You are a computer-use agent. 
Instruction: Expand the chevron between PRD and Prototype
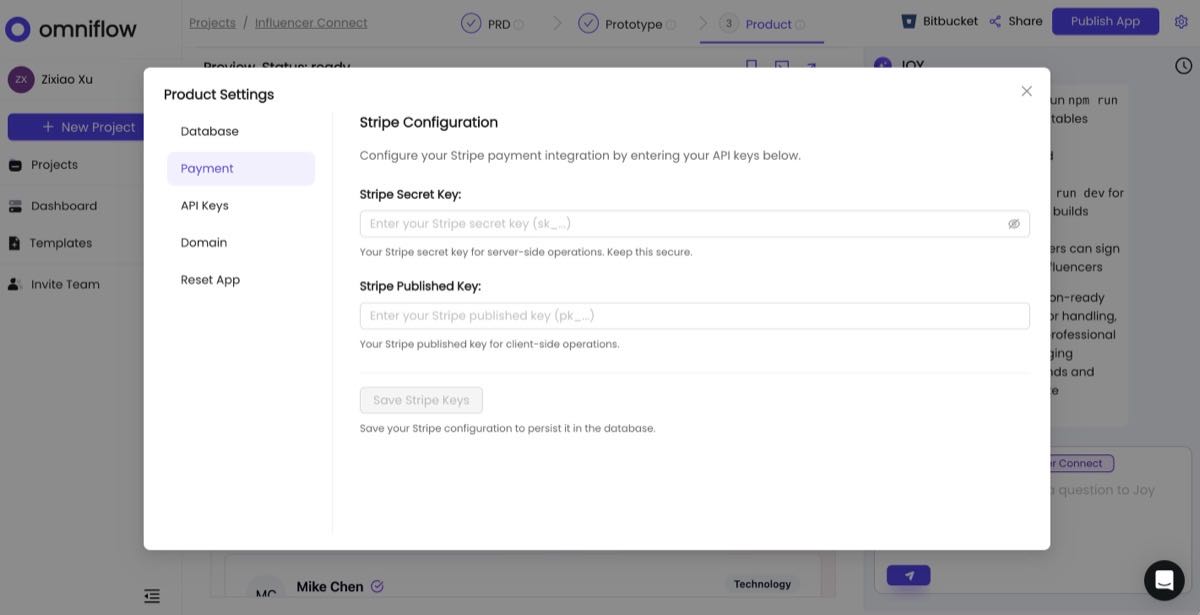[558, 22]
